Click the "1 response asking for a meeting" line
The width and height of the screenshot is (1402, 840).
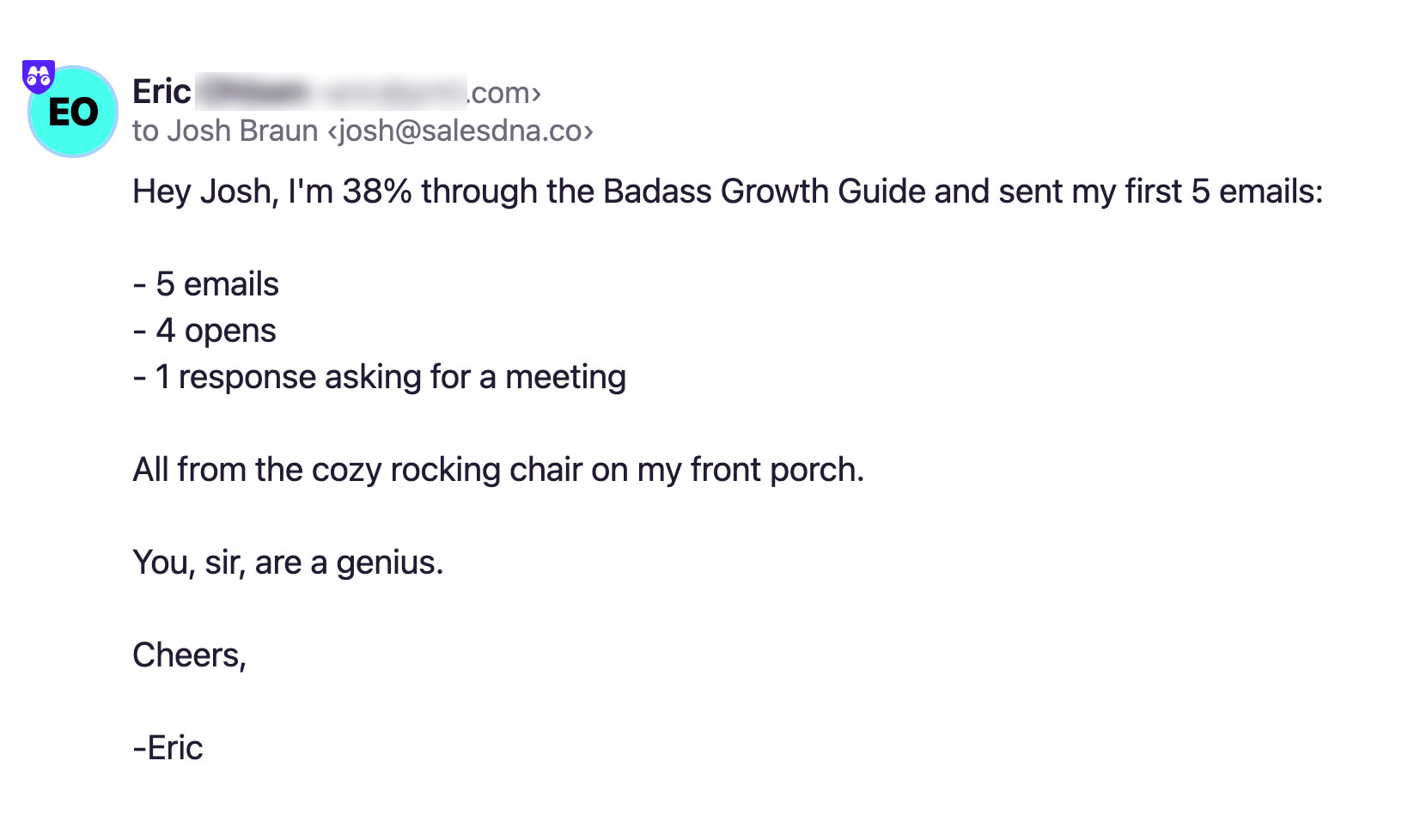click(390, 377)
